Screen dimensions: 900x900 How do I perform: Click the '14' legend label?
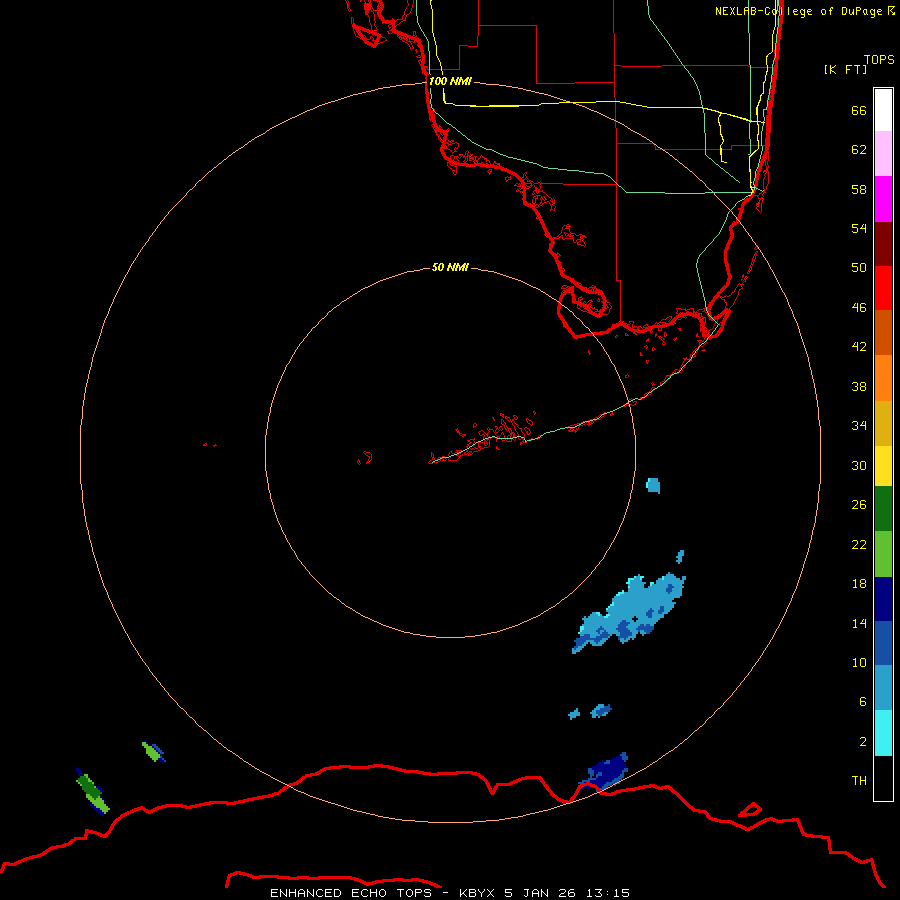pyautogui.click(x=859, y=623)
